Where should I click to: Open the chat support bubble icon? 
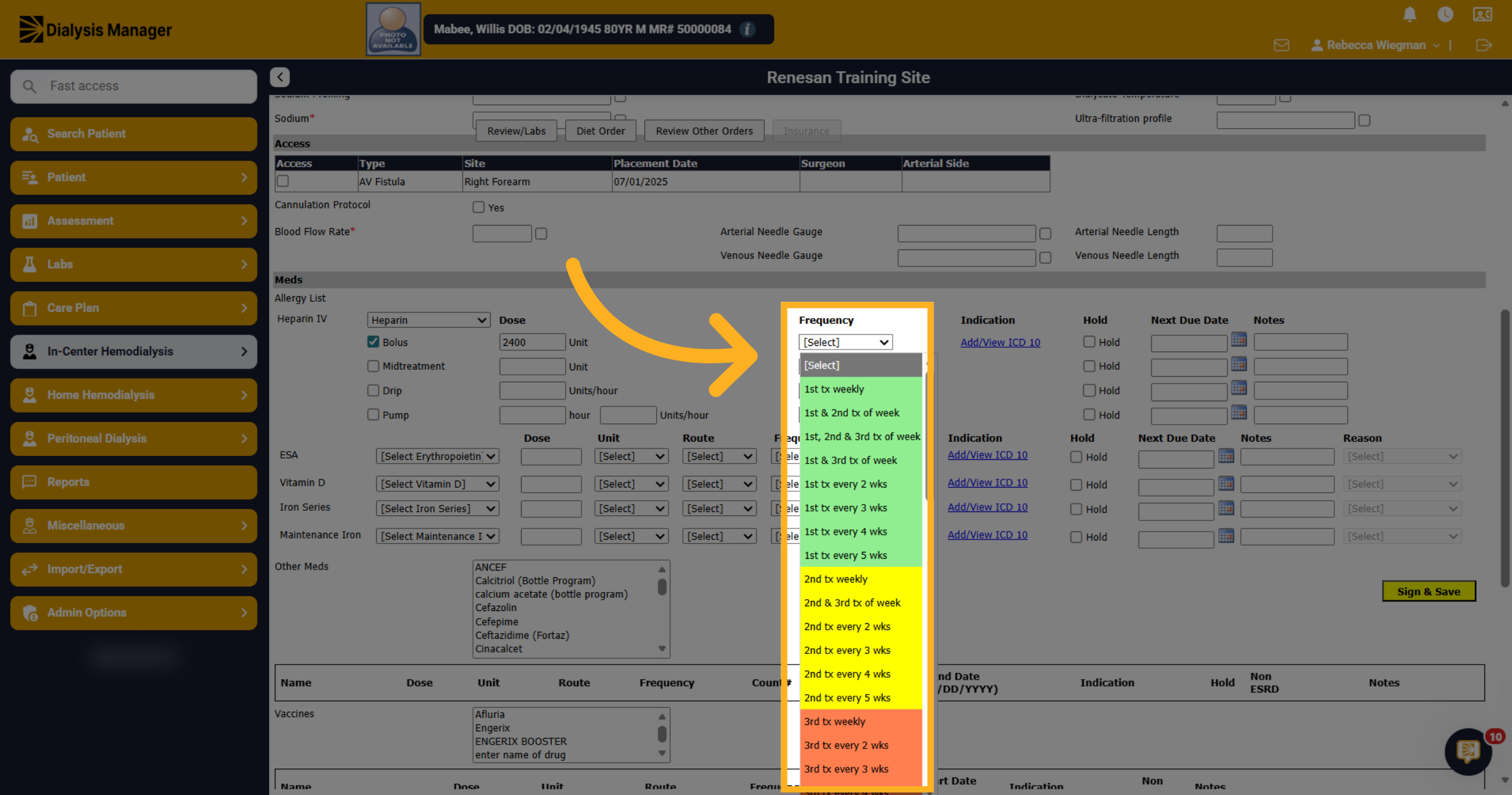pyautogui.click(x=1468, y=751)
